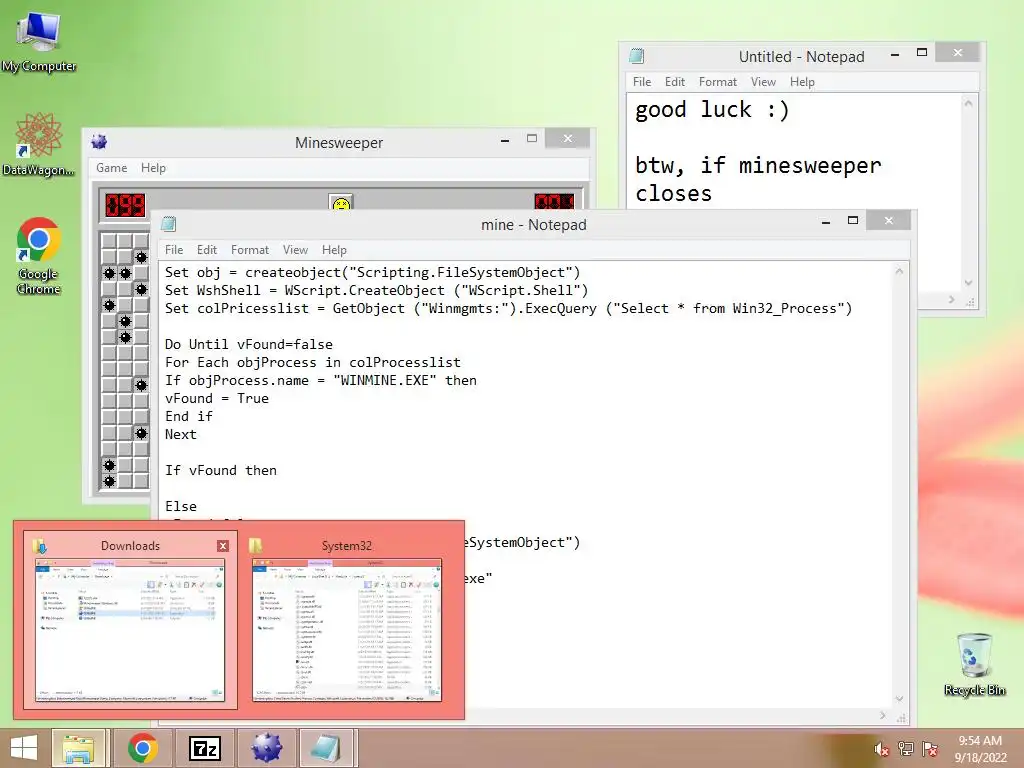Open the network tray icon
The width and height of the screenshot is (1024, 768).
906,749
